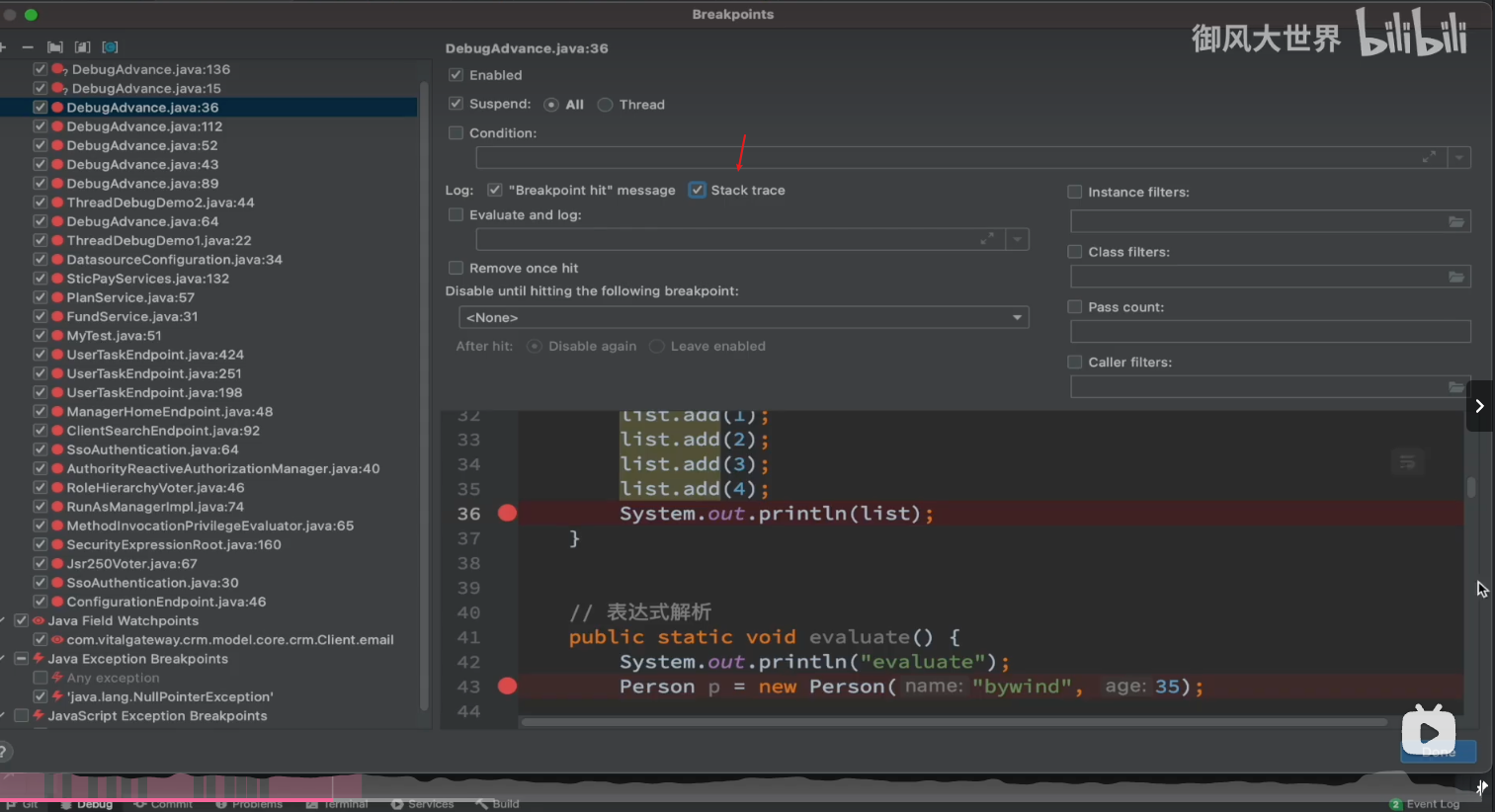The width and height of the screenshot is (1495, 812).
Task: Select ThreadDebugDemo2.java:44 breakpoint
Action: point(160,203)
